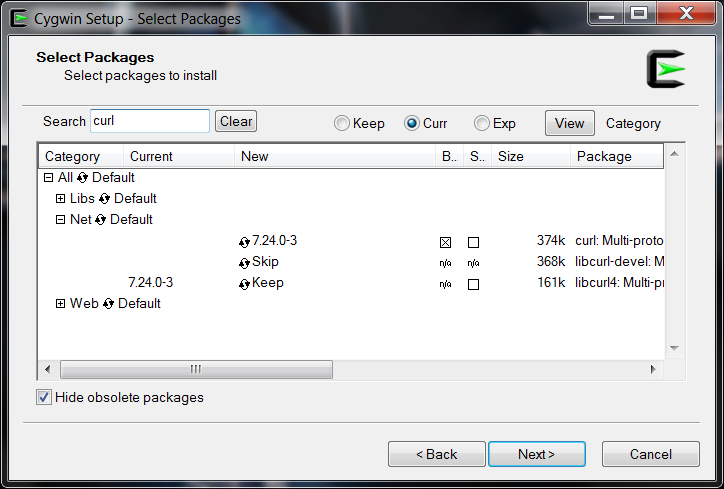The image size is (724, 489).
Task: Click the Size column header
Action: click(531, 157)
